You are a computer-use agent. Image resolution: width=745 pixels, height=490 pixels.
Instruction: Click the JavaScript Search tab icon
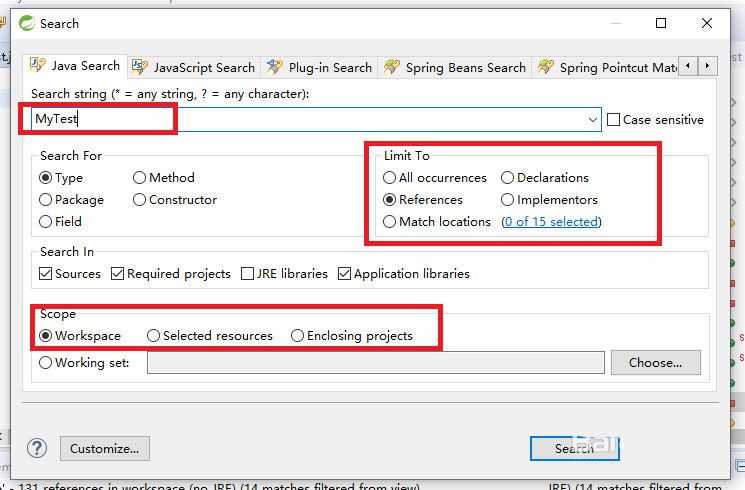[140, 67]
